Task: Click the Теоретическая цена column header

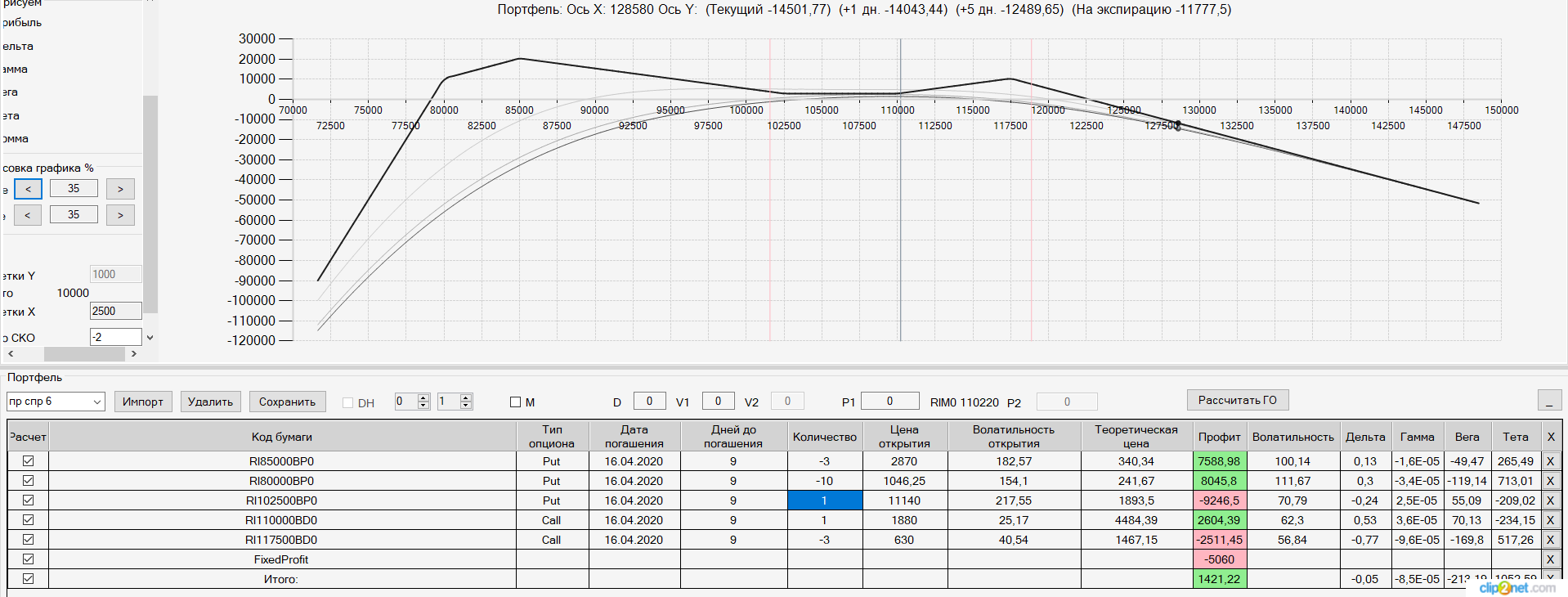Action: tap(1136, 437)
